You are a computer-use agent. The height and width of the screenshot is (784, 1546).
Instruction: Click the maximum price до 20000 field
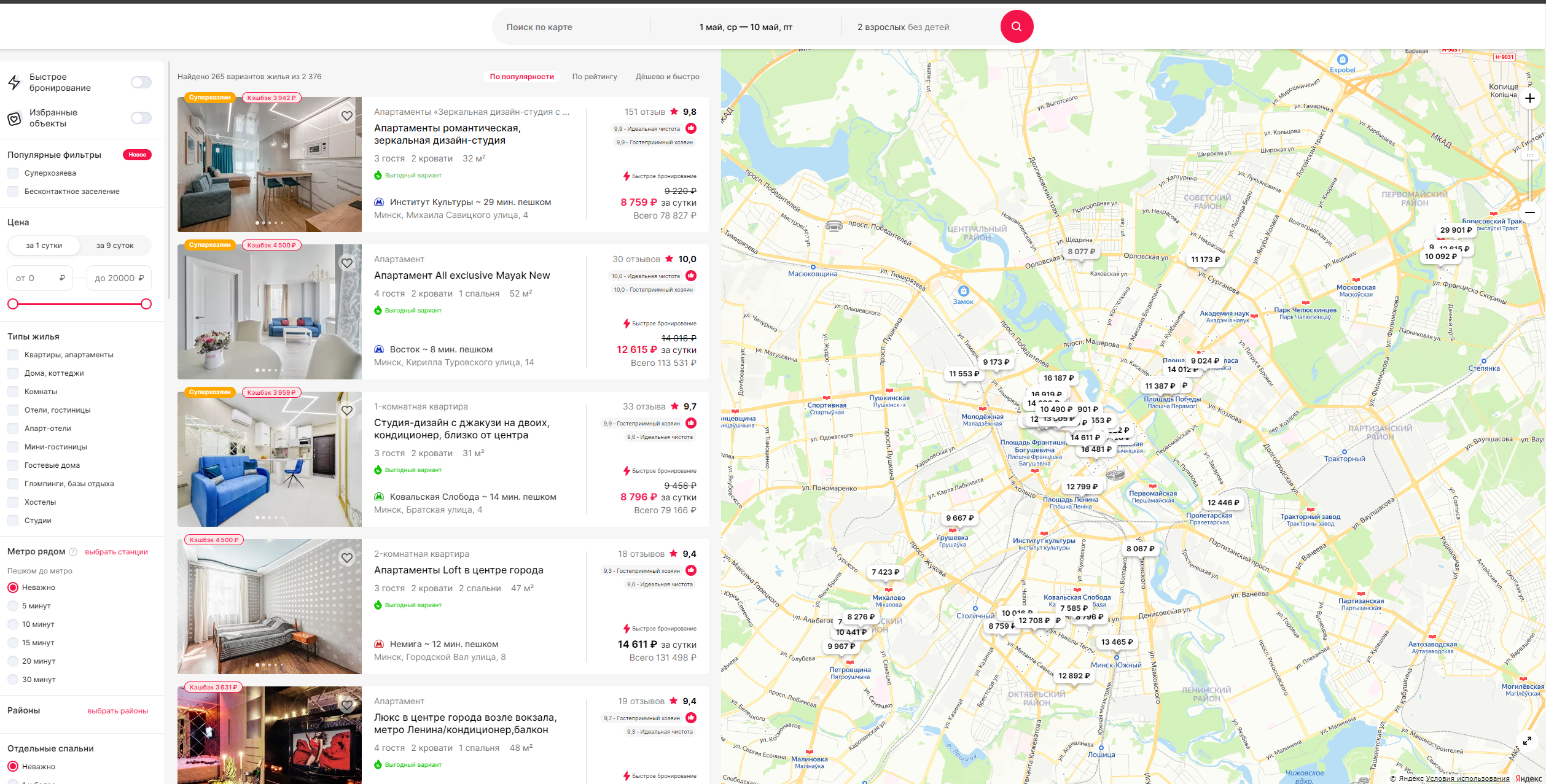point(119,279)
